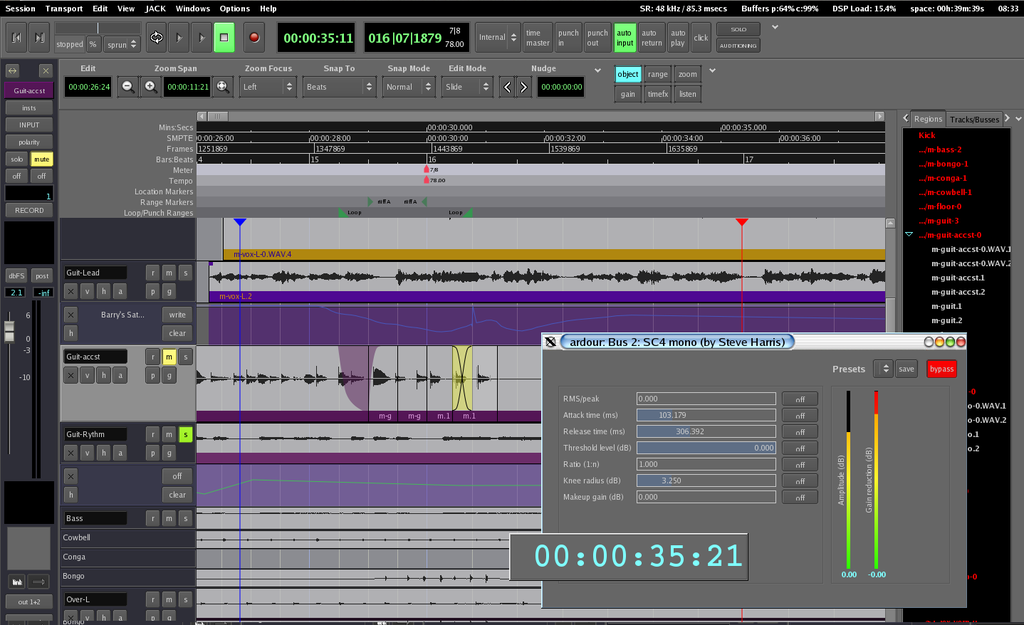This screenshot has width=1024, height=625.
Task: Open the Presets dropdown in the SC4 window
Action: click(882, 369)
